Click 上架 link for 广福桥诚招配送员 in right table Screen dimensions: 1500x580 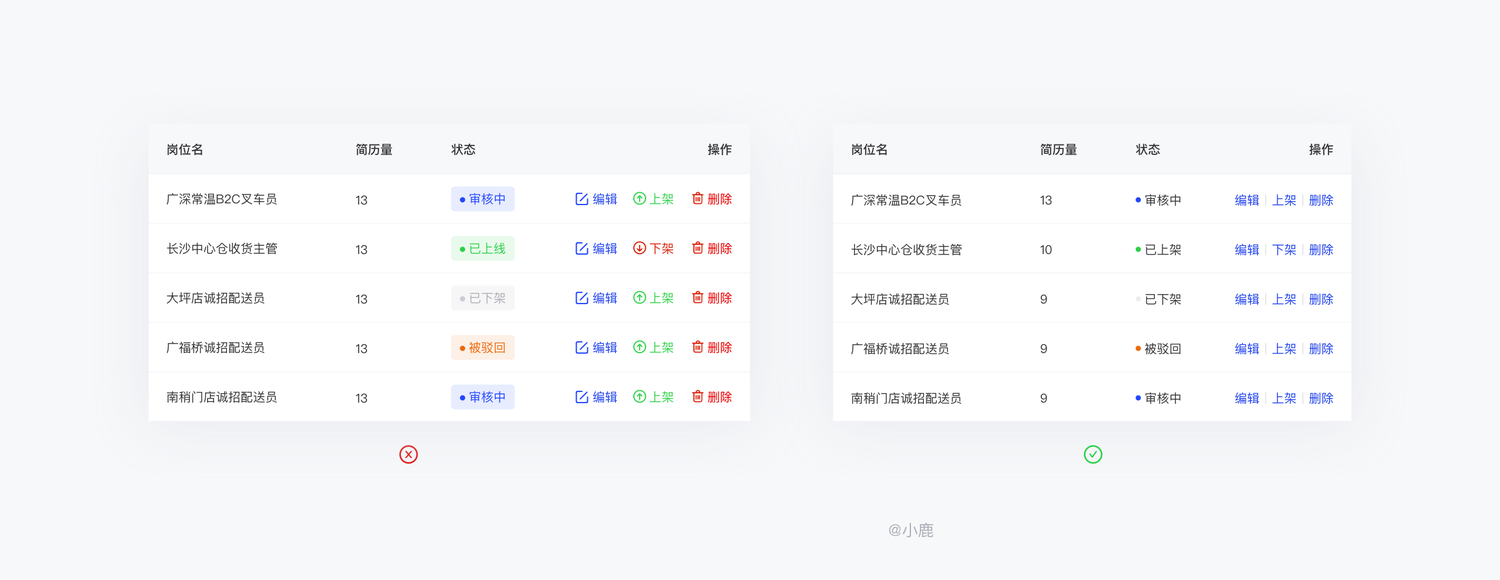(x=1284, y=349)
